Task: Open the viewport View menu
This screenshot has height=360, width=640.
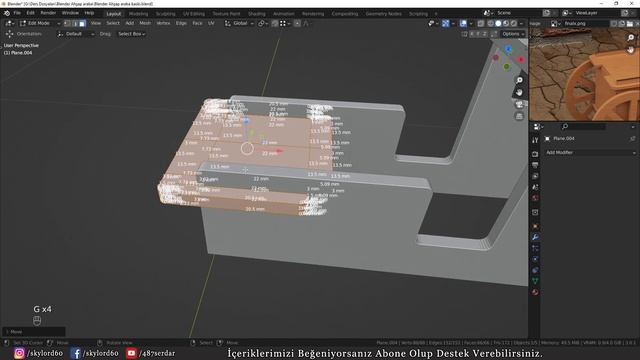Action: [x=96, y=23]
